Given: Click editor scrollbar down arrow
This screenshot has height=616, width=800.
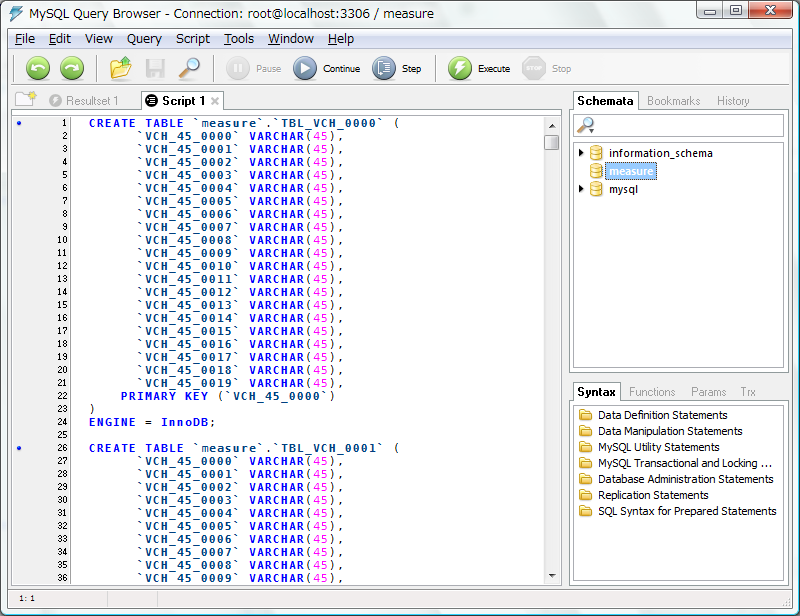Looking at the screenshot, I should pos(552,576).
